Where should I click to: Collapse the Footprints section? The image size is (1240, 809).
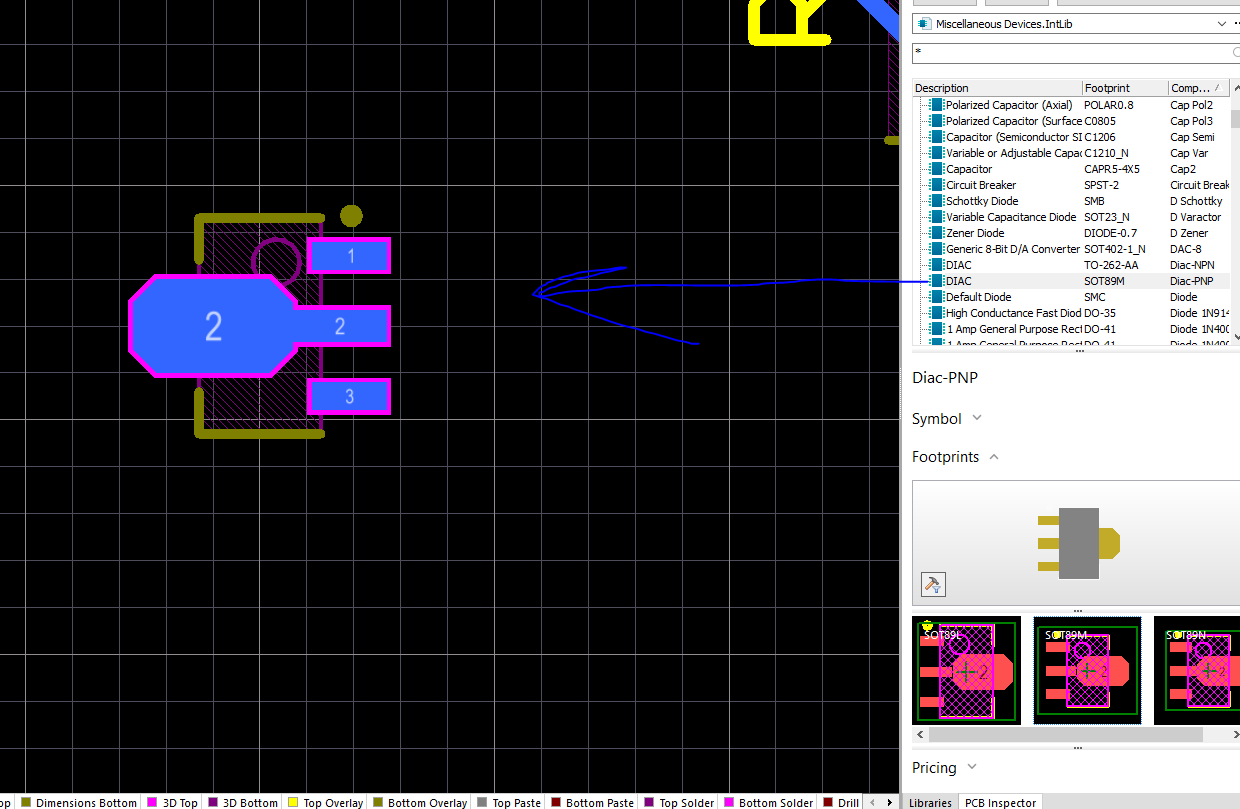tap(994, 457)
